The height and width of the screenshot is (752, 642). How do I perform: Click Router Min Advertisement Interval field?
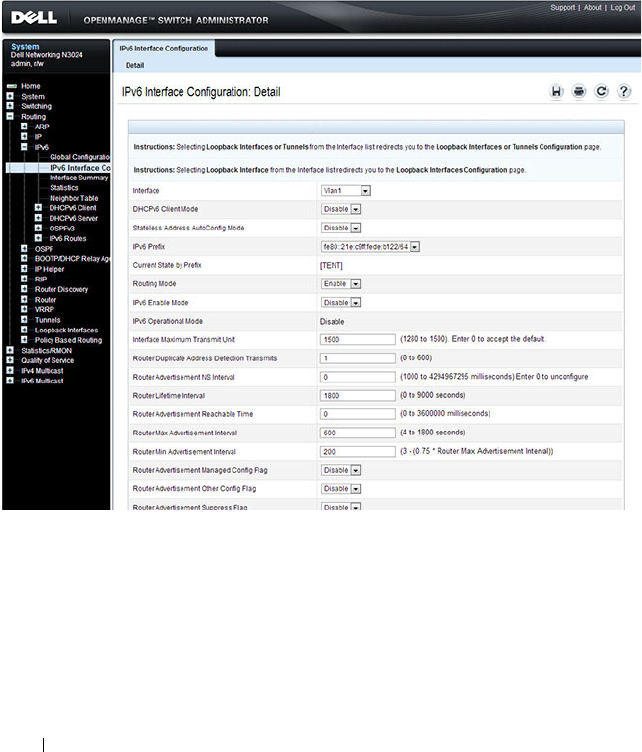[x=358, y=451]
